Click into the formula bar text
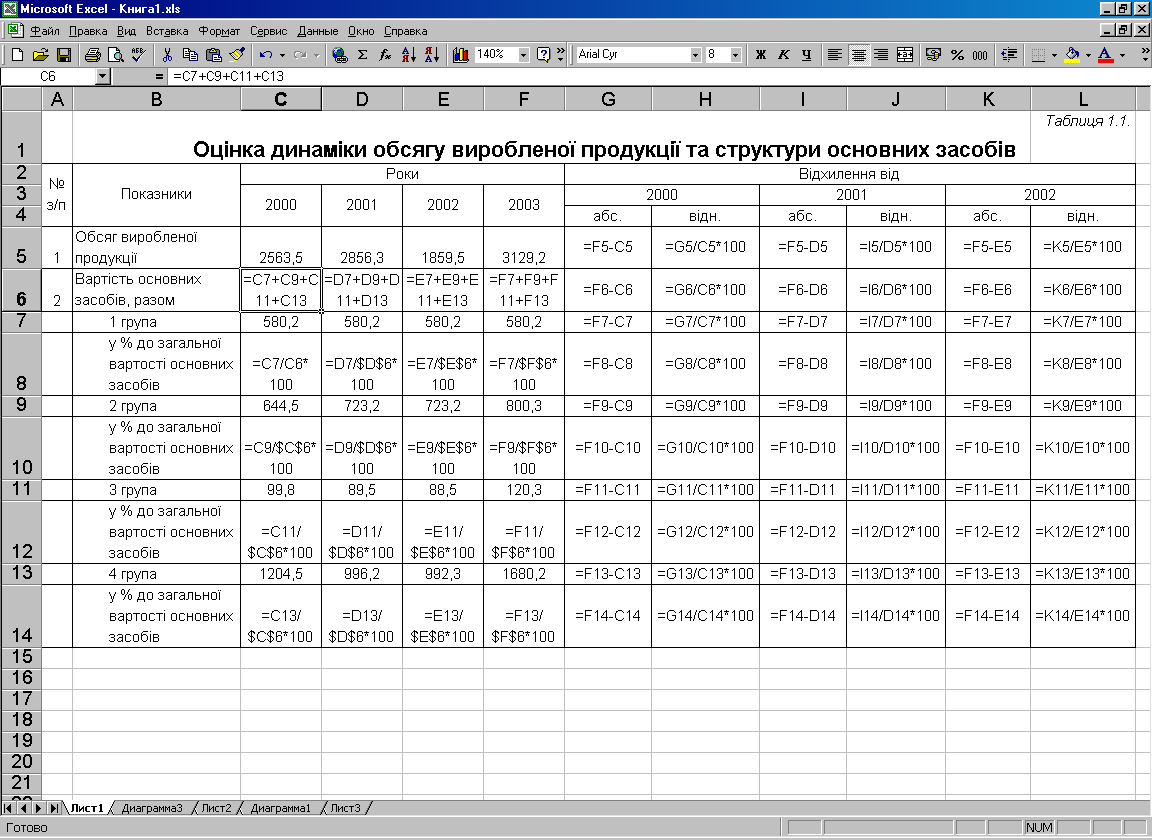1152x840 pixels. 658,76
